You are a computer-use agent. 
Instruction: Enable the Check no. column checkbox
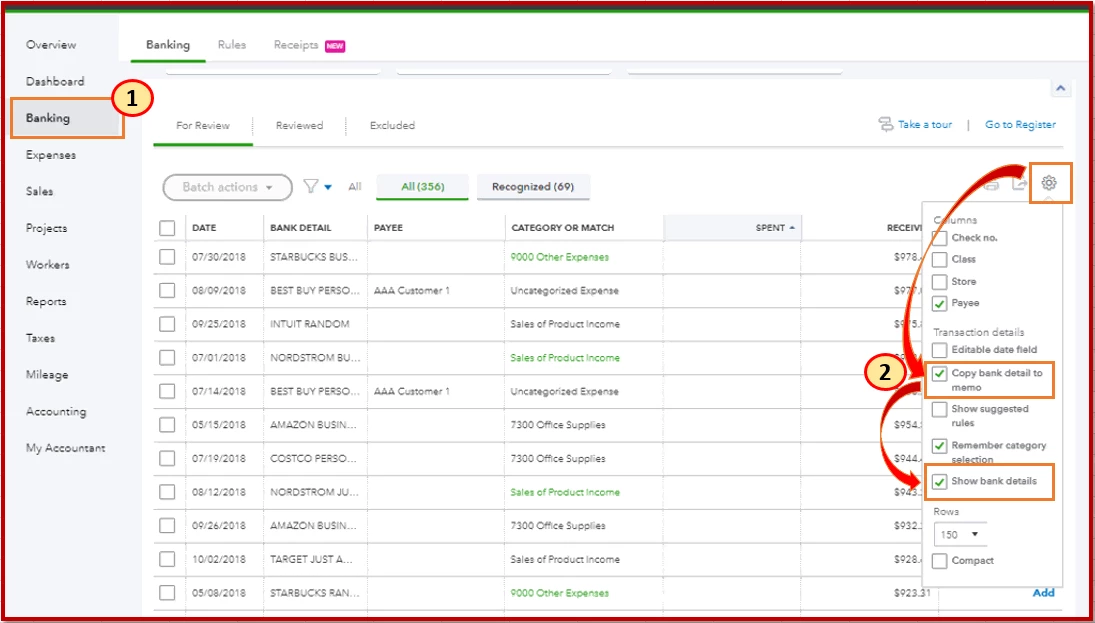940,238
